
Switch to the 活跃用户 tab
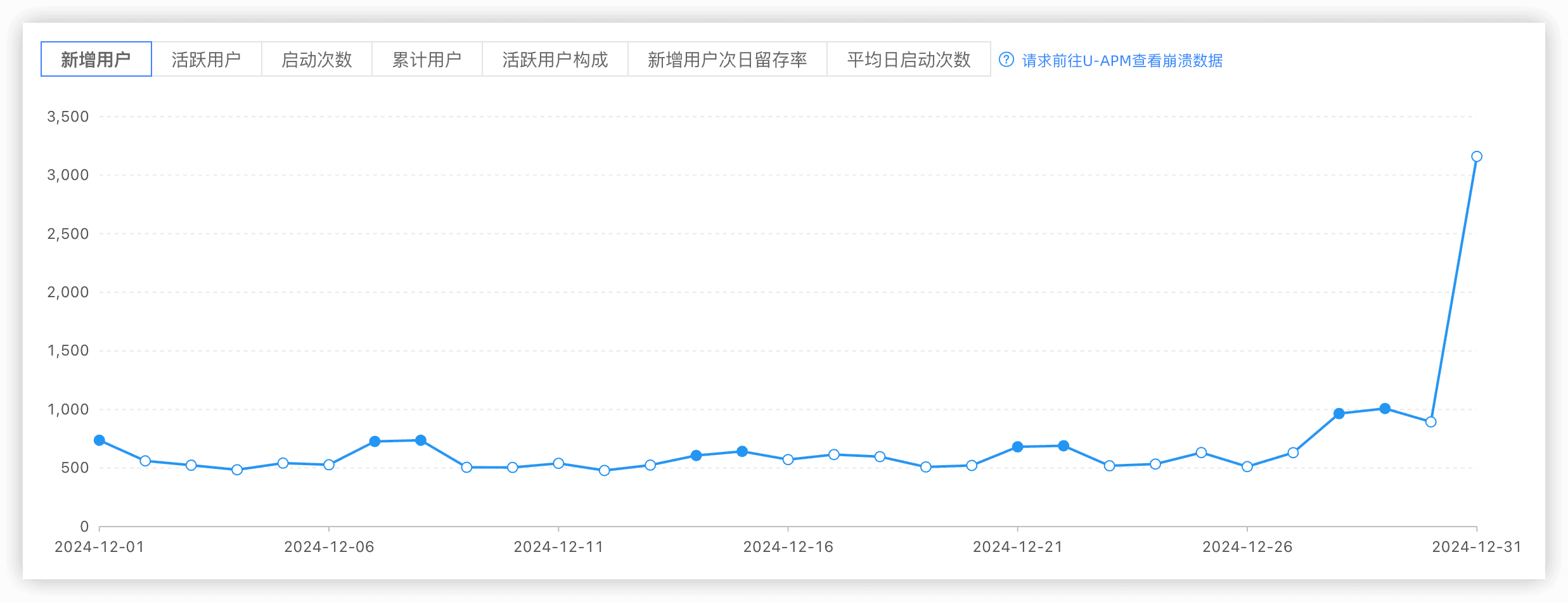click(x=206, y=60)
